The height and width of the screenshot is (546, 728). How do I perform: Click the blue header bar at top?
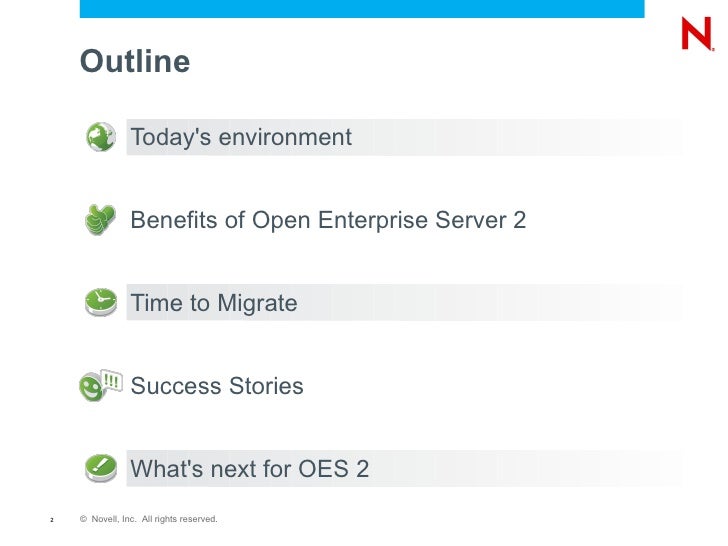[362, 9]
